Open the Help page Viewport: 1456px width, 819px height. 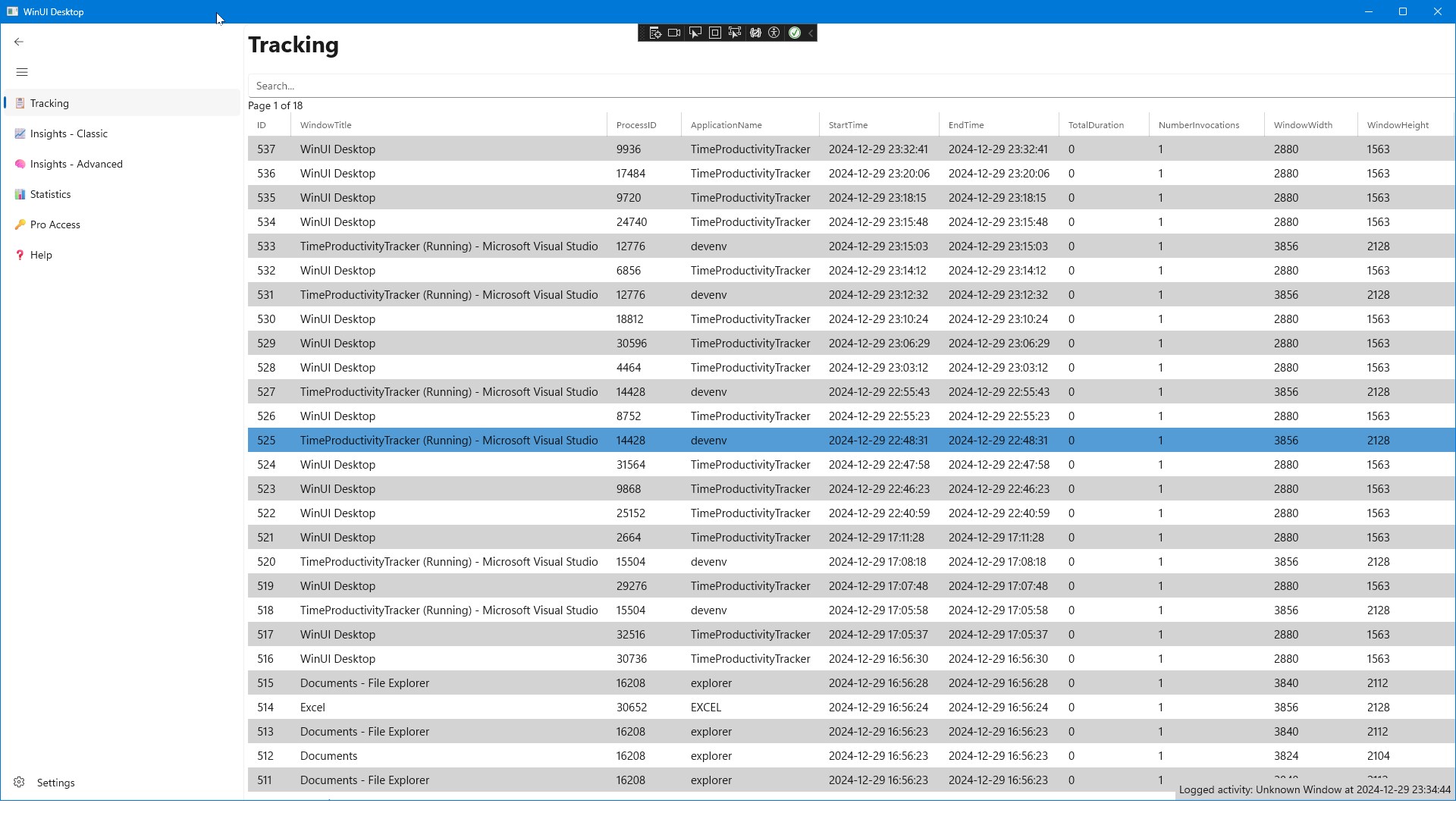41,256
